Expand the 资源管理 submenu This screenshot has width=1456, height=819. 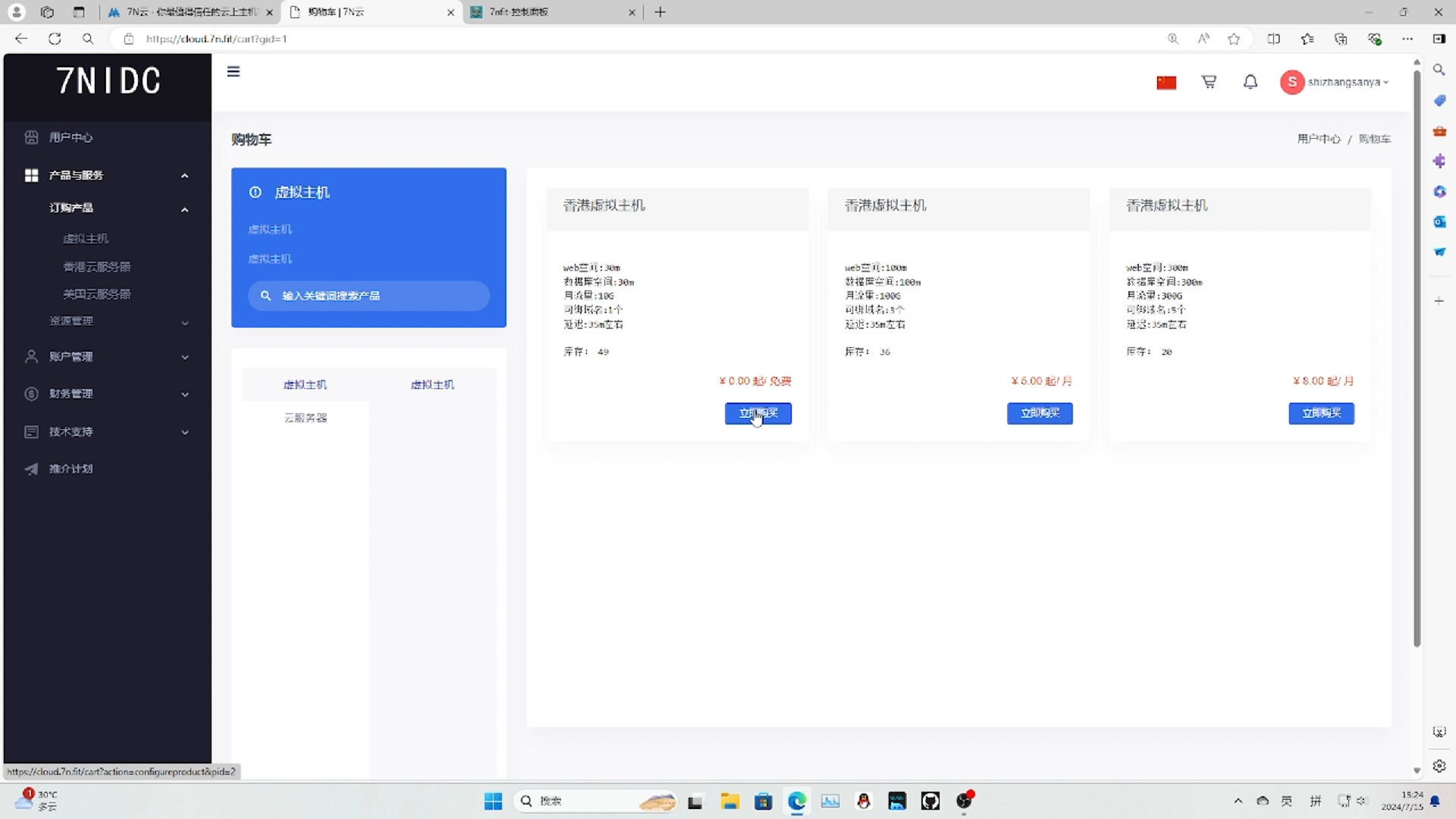coord(118,322)
